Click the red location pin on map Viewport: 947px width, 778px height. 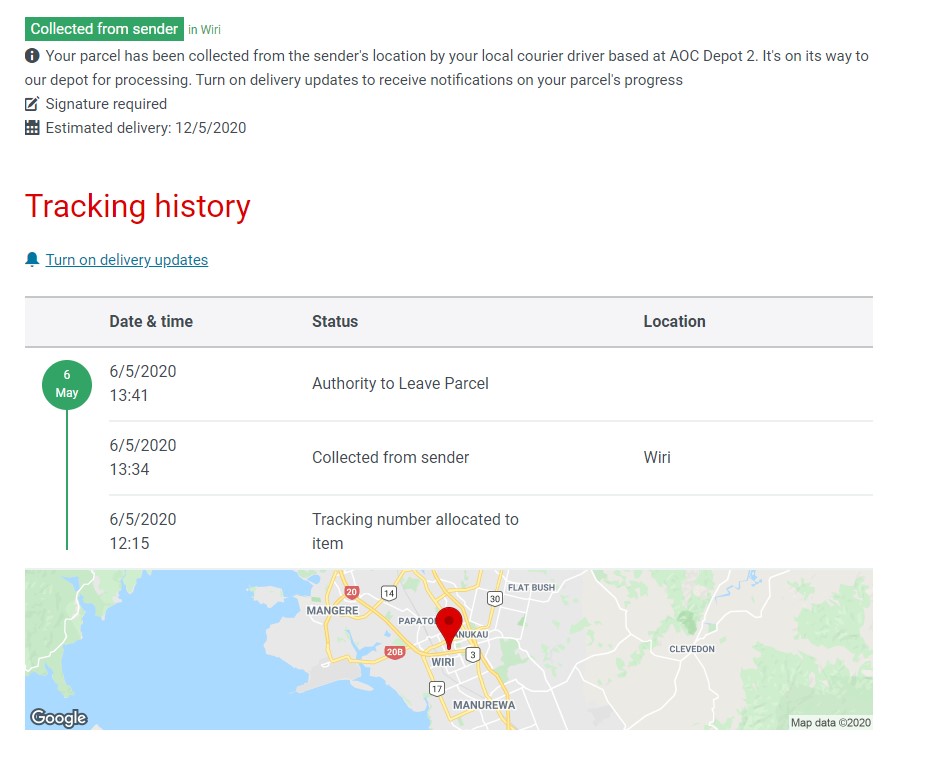(449, 623)
